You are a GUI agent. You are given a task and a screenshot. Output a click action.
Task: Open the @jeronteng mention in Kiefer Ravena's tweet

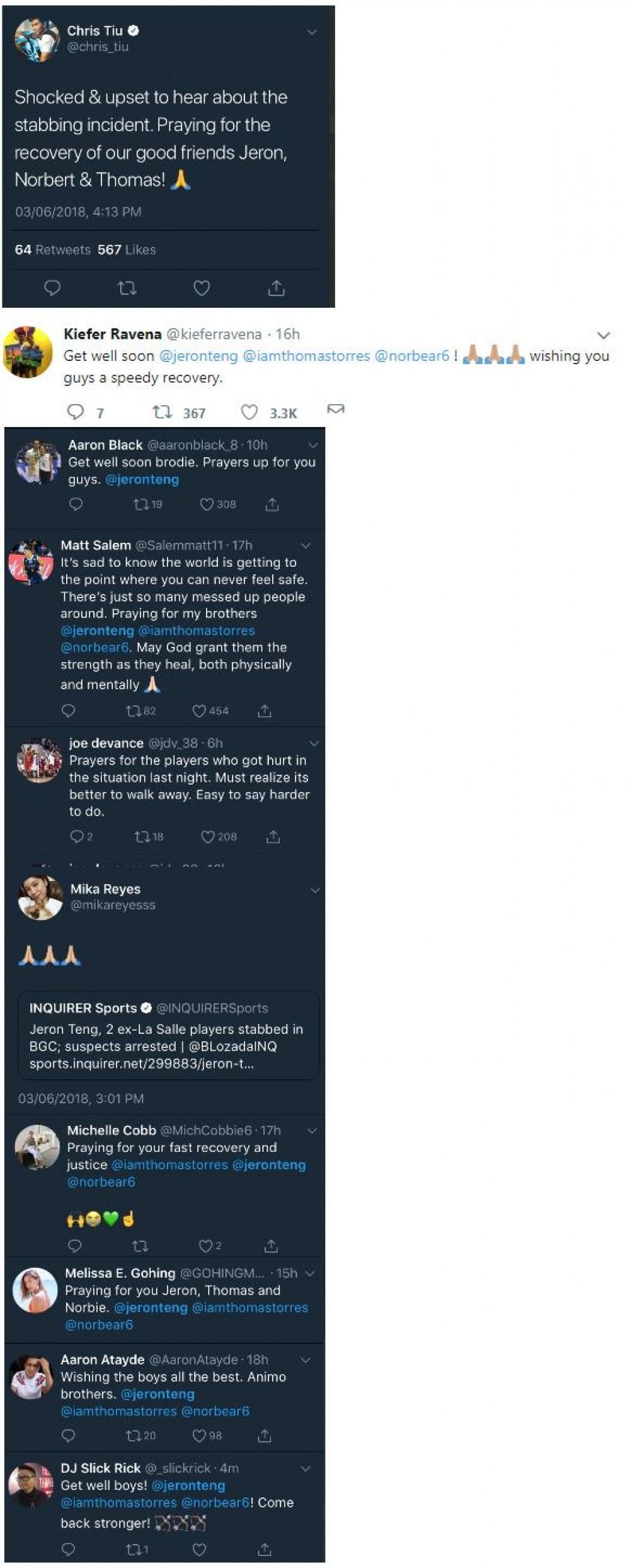(198, 356)
